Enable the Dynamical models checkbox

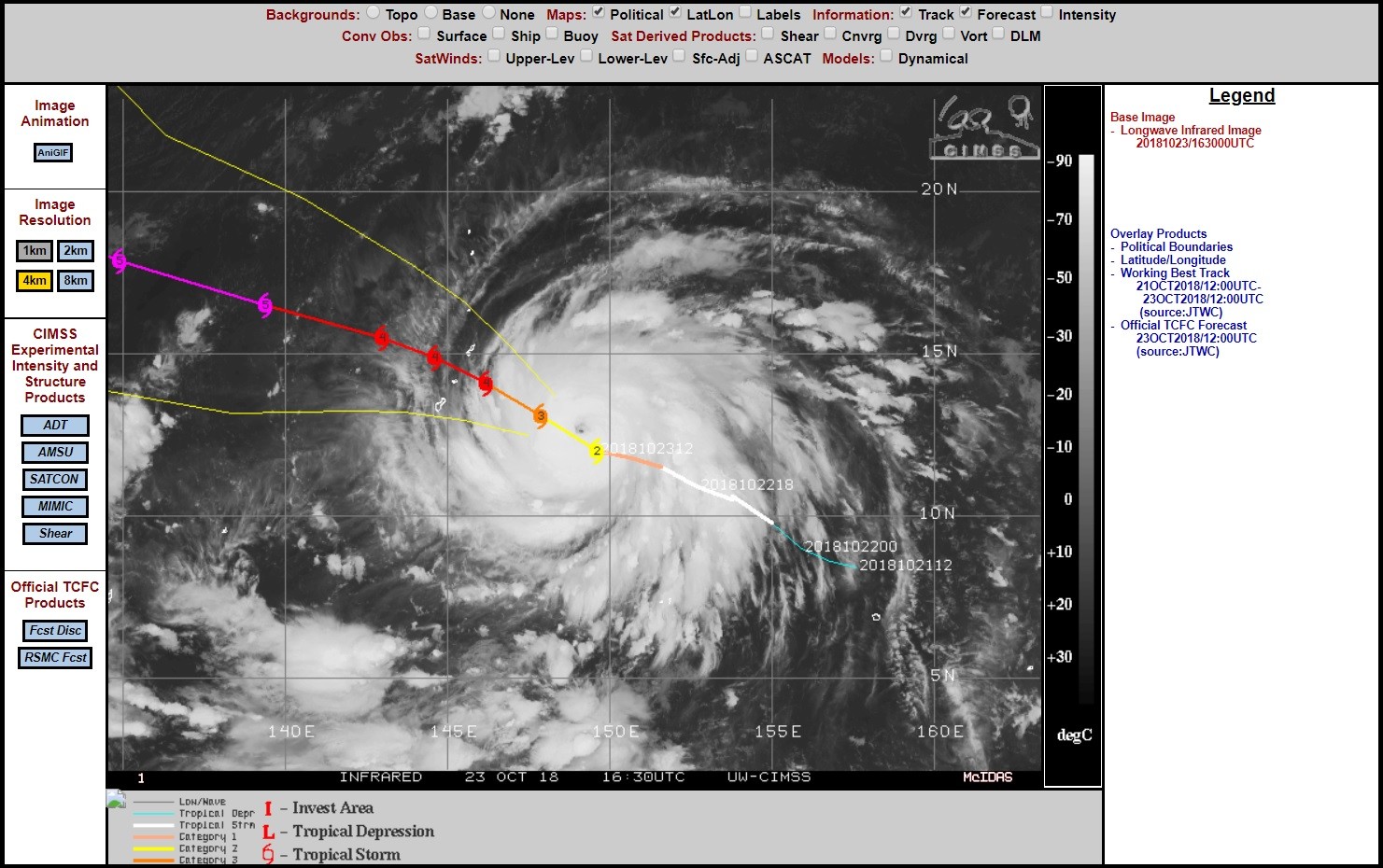pos(886,57)
